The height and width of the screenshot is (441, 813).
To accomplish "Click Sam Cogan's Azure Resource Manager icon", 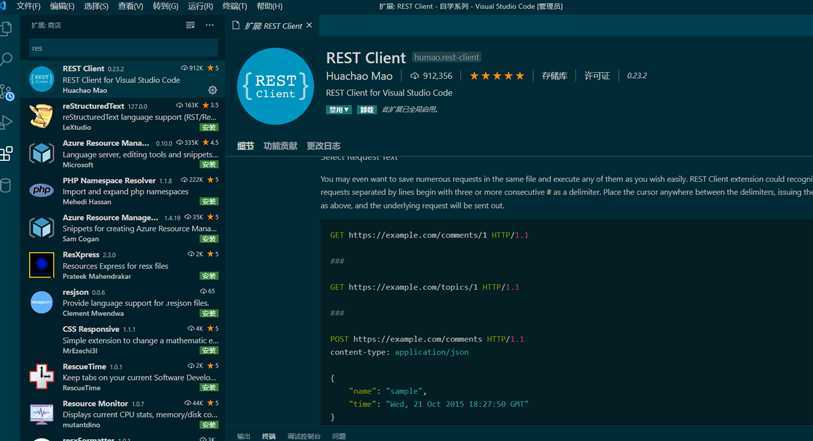I will [x=41, y=227].
